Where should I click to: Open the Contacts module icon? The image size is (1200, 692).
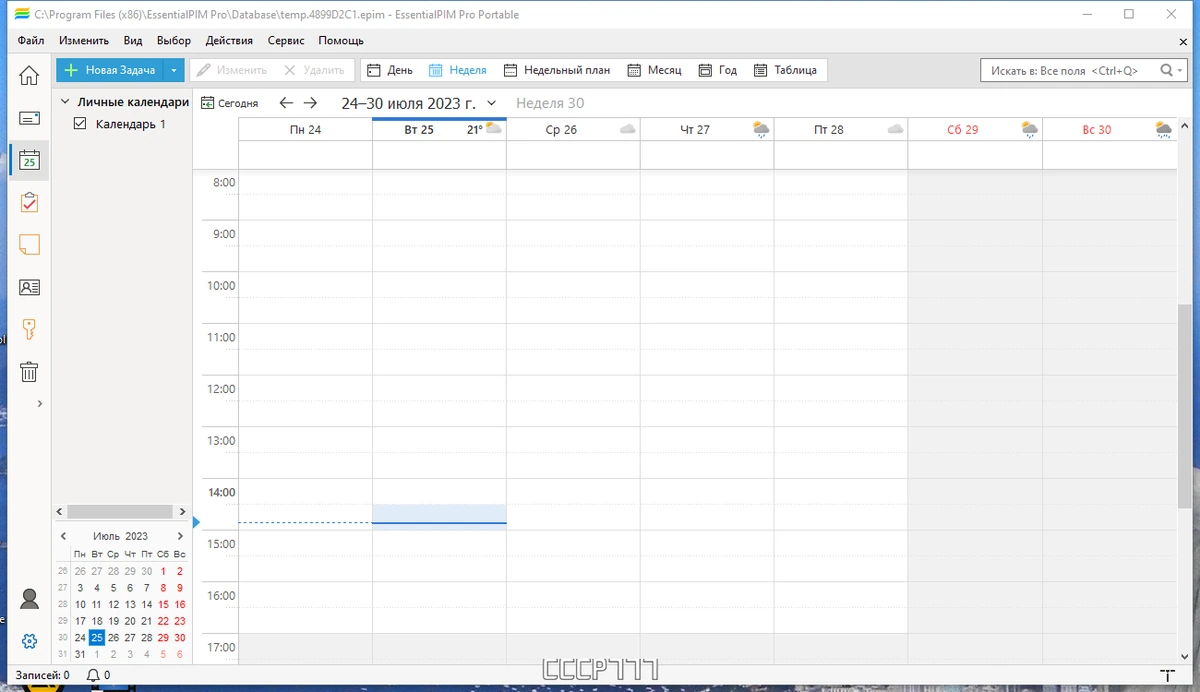[29, 287]
